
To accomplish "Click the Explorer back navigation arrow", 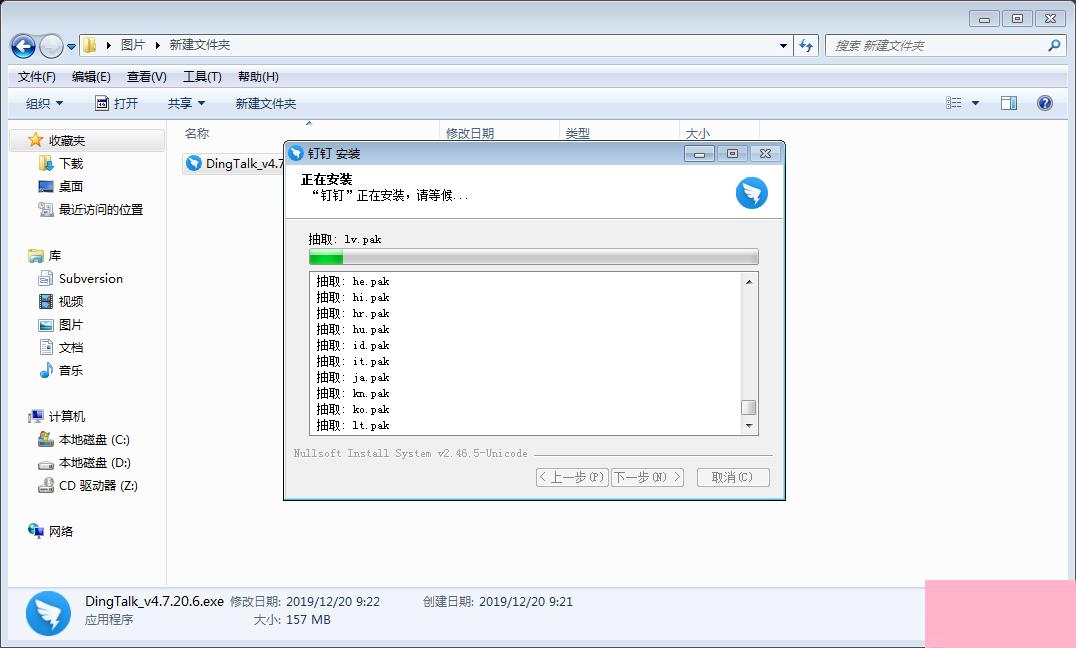I will pyautogui.click(x=23, y=47).
